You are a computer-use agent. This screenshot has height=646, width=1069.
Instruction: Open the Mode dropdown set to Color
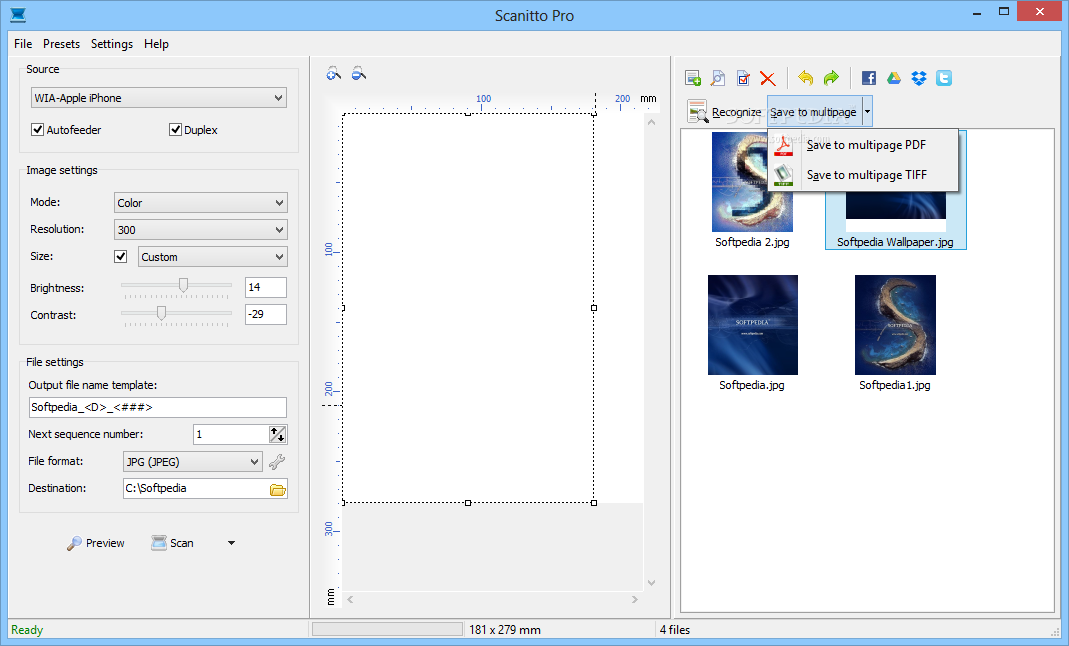pyautogui.click(x=200, y=202)
